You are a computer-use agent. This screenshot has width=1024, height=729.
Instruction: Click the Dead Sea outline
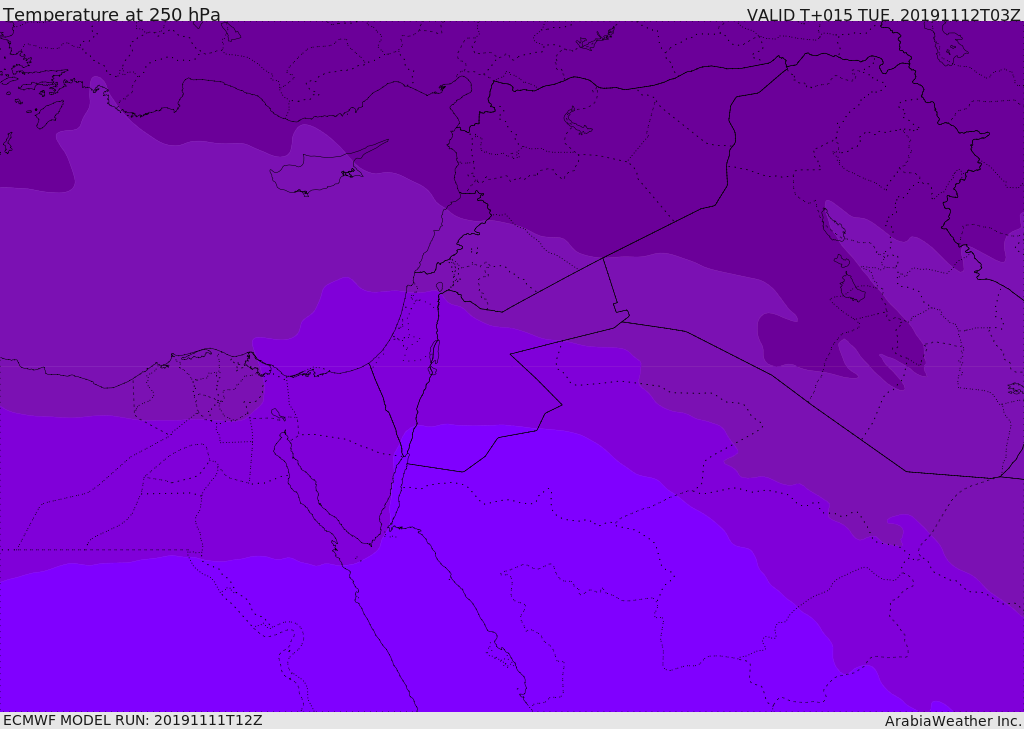pos(434,353)
